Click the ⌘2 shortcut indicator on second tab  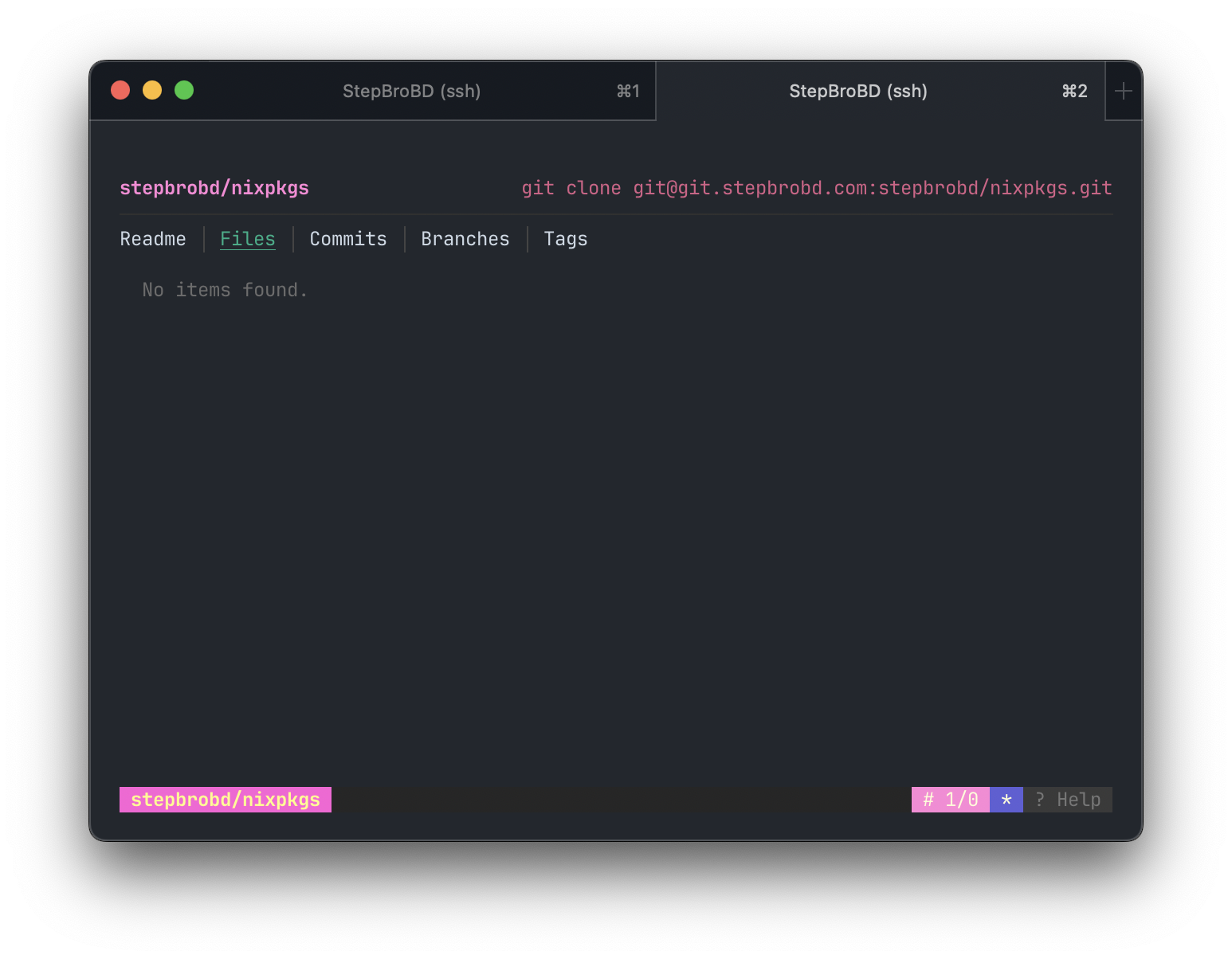pyautogui.click(x=1074, y=91)
